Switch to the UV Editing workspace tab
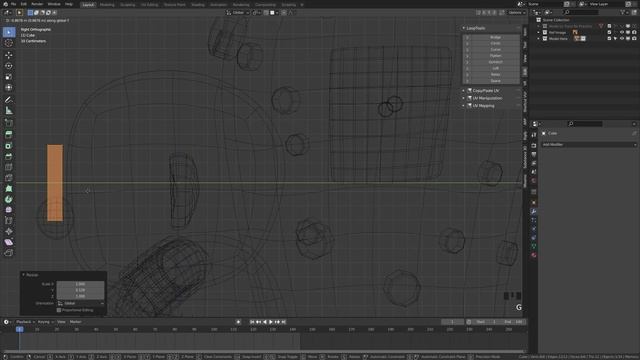This screenshot has height=360, width=640. point(149,4)
